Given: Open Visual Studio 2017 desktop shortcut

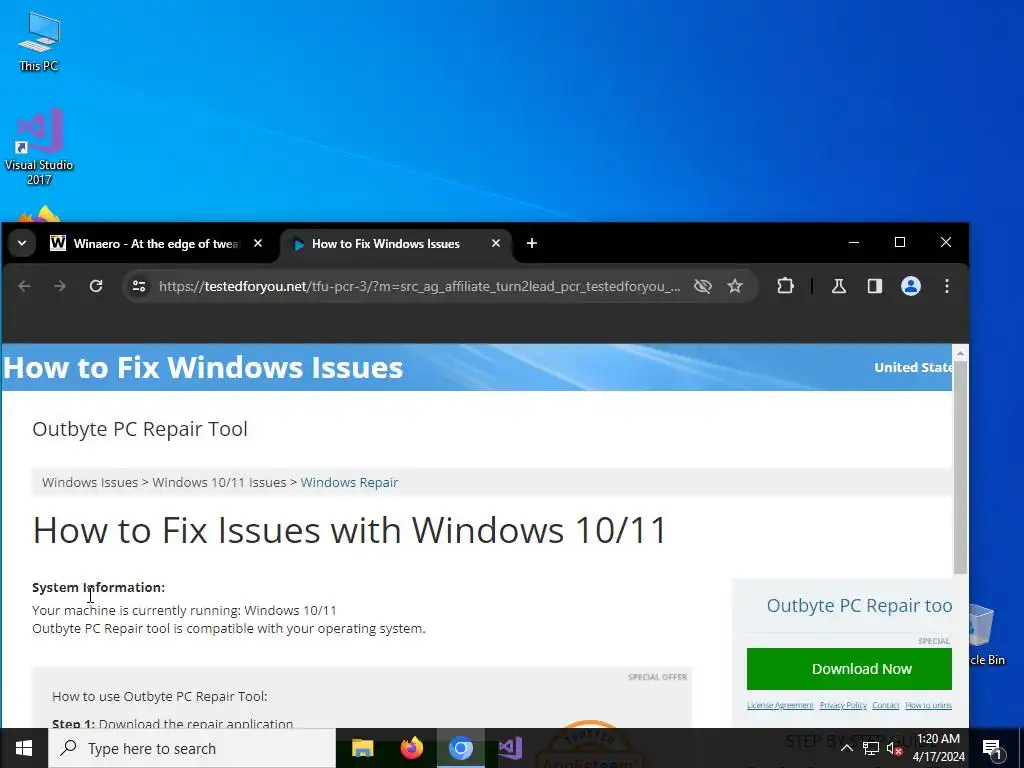Looking at the screenshot, I should point(39,146).
